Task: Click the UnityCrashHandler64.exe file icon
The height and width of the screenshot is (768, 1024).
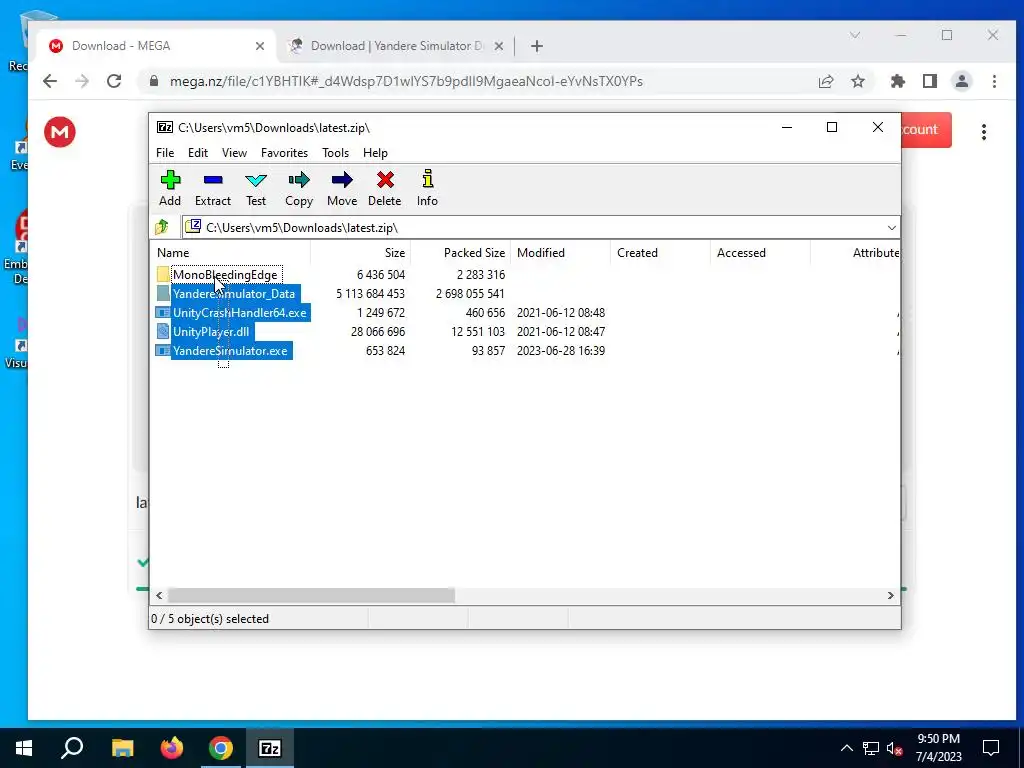Action: [163, 312]
